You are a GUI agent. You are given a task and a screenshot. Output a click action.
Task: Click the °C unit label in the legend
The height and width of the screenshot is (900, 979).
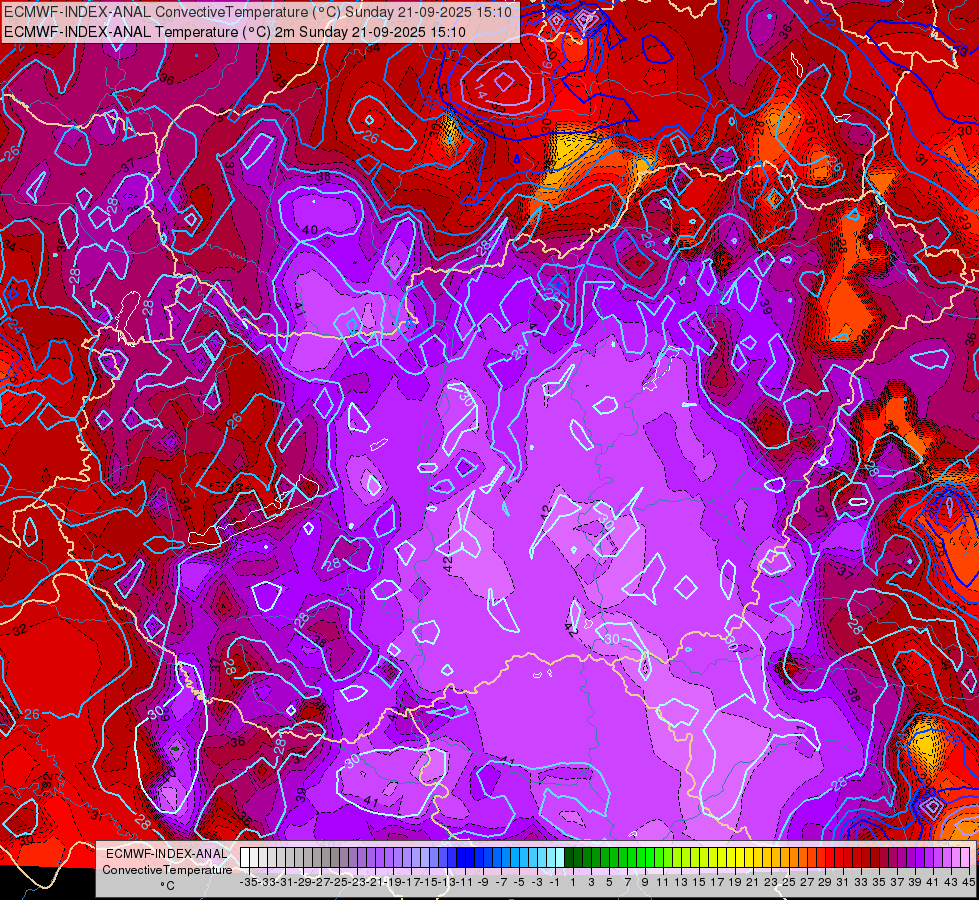pos(167,886)
